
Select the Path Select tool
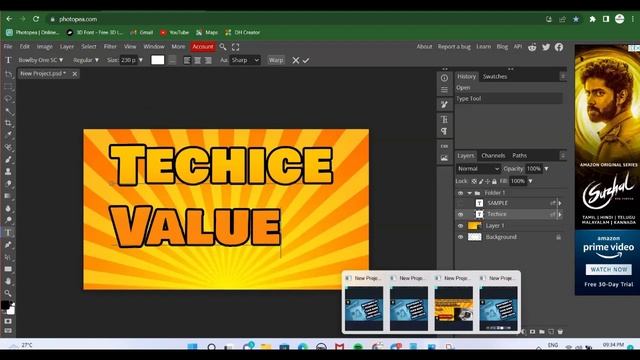pos(8,257)
